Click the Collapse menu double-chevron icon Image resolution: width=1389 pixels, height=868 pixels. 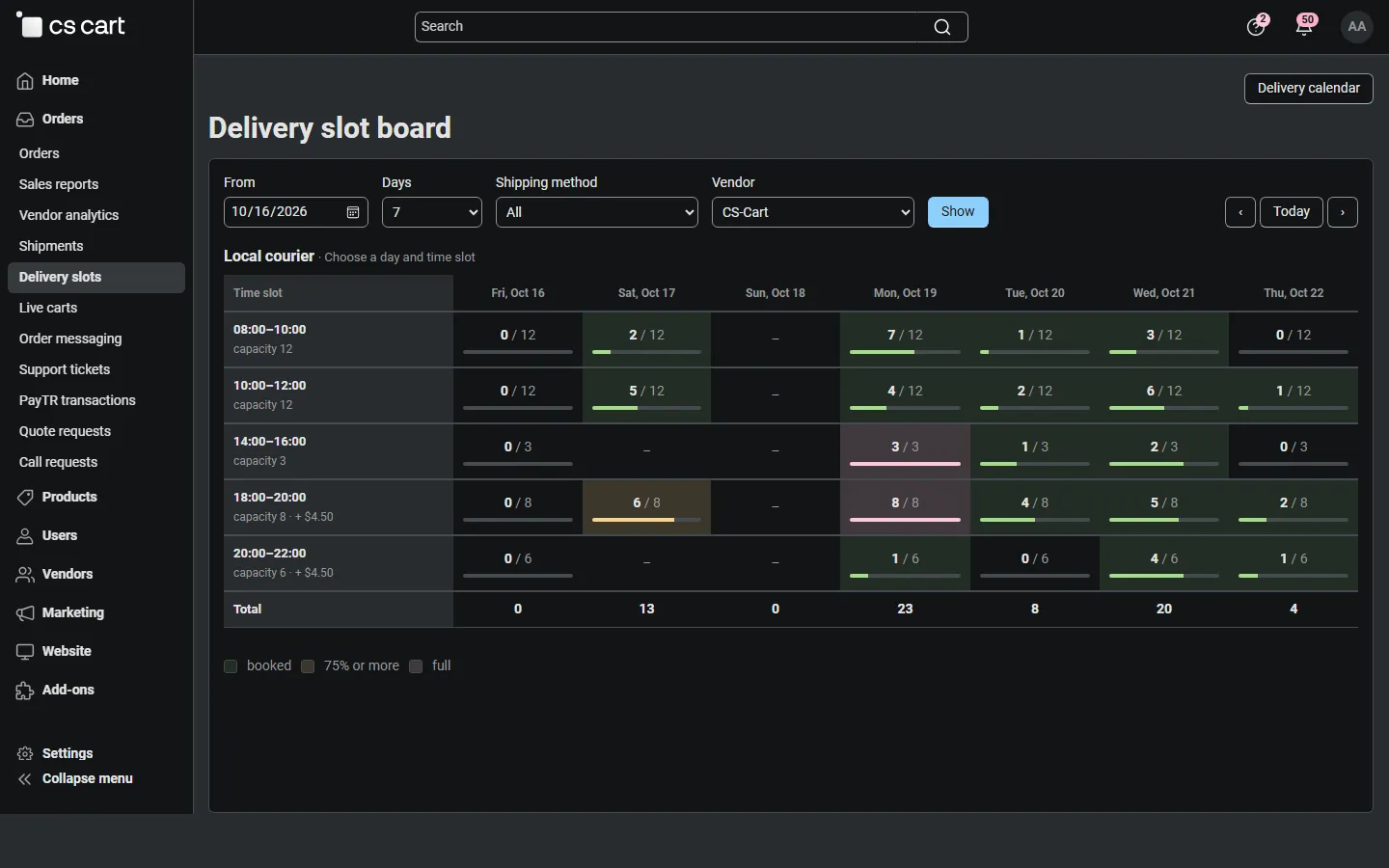25,779
